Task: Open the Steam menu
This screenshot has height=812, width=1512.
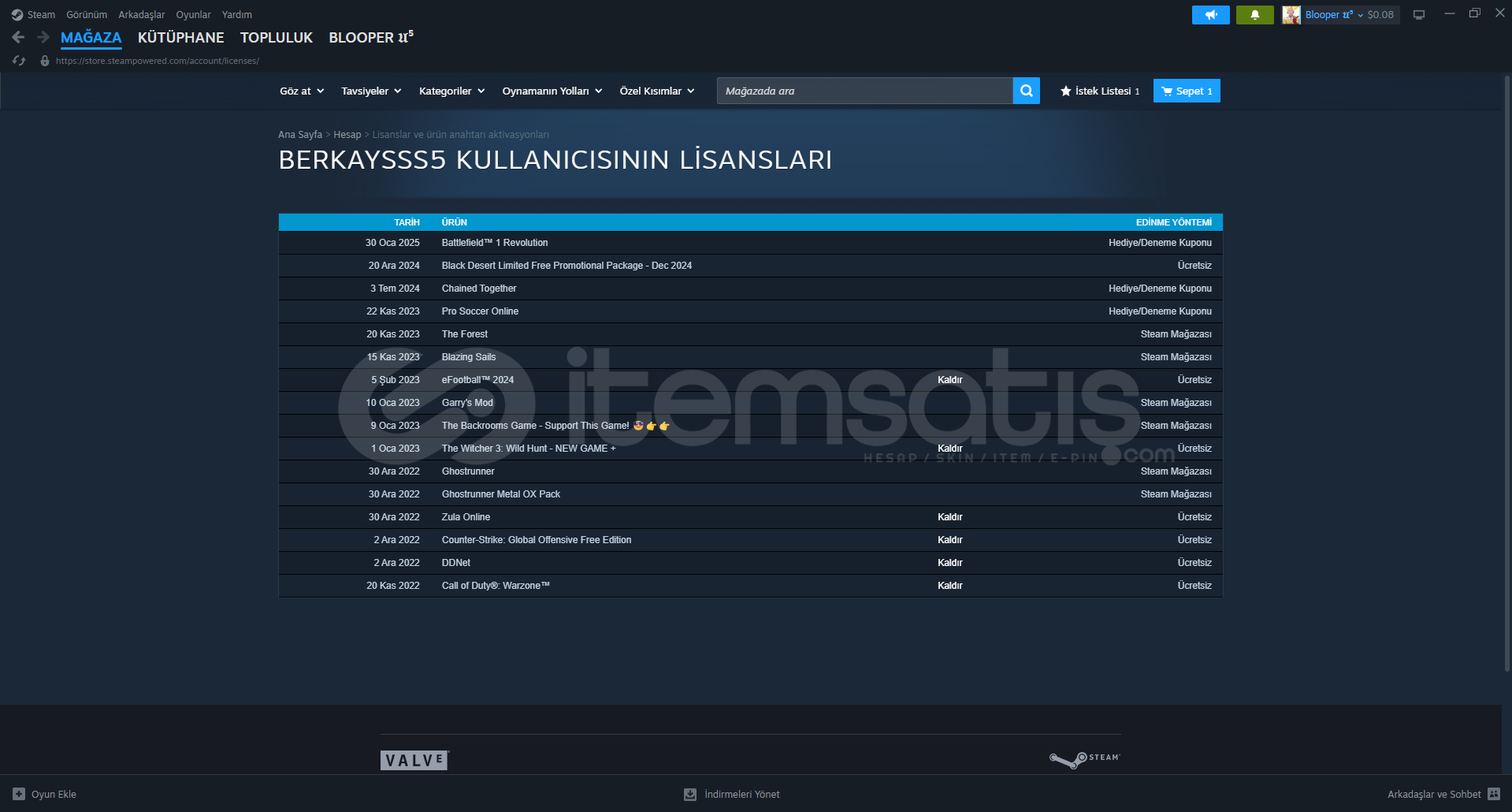Action: tap(41, 15)
